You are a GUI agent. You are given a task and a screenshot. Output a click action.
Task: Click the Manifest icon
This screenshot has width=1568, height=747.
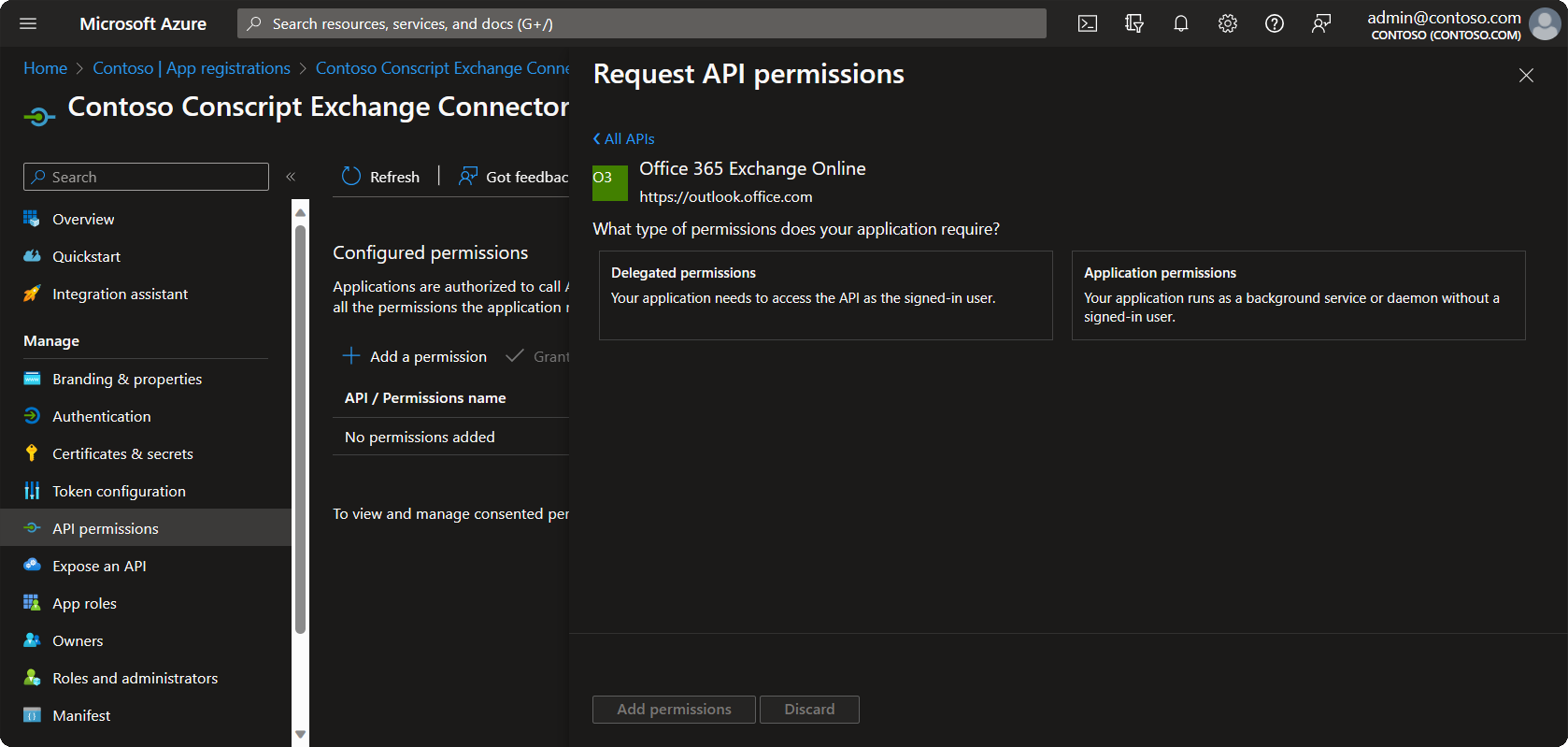[32, 715]
